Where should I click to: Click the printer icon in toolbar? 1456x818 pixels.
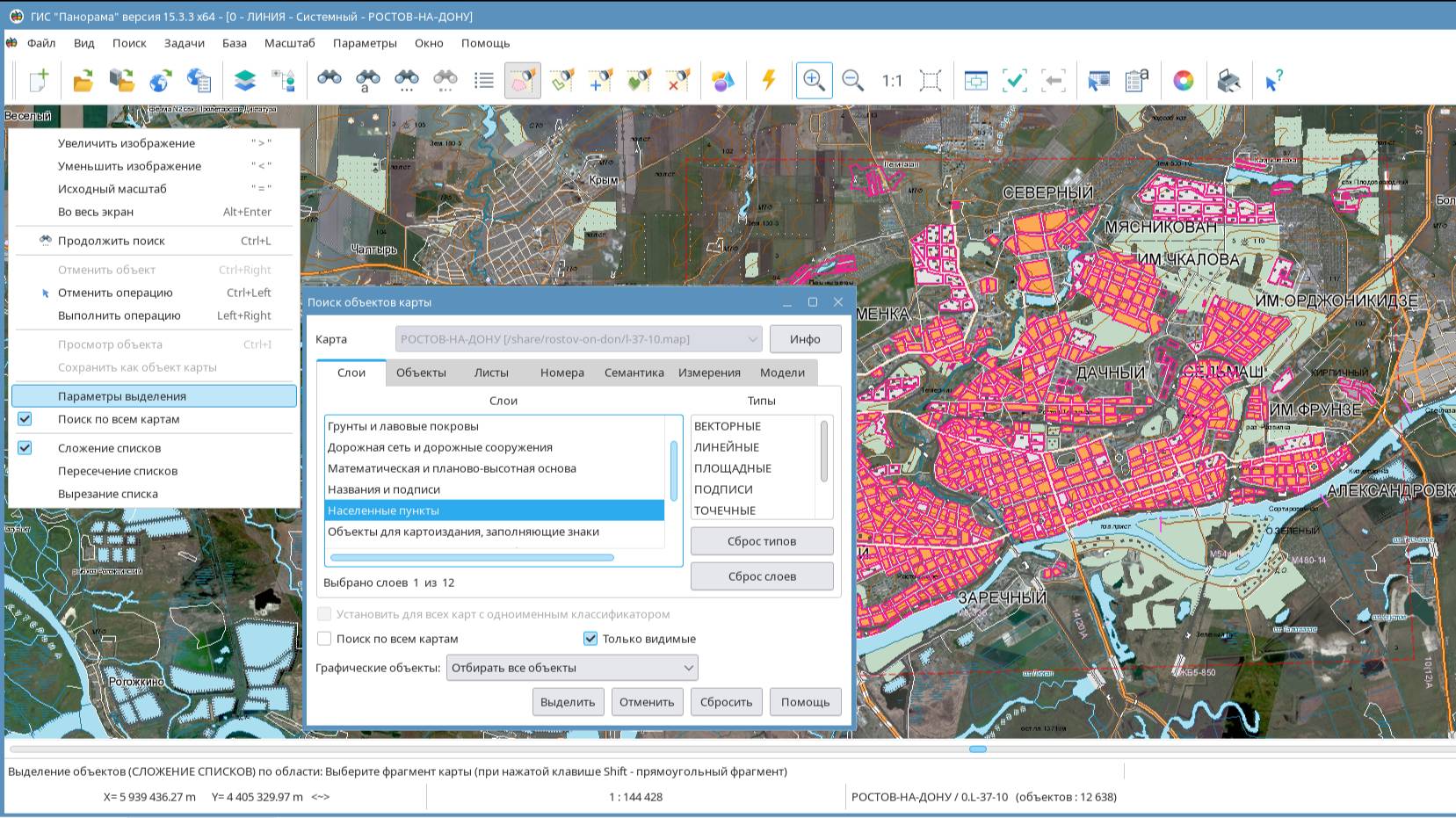[x=1228, y=81]
